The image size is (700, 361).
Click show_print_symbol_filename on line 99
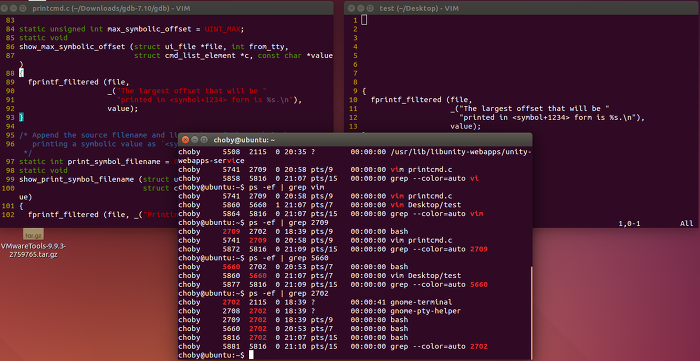point(76,179)
